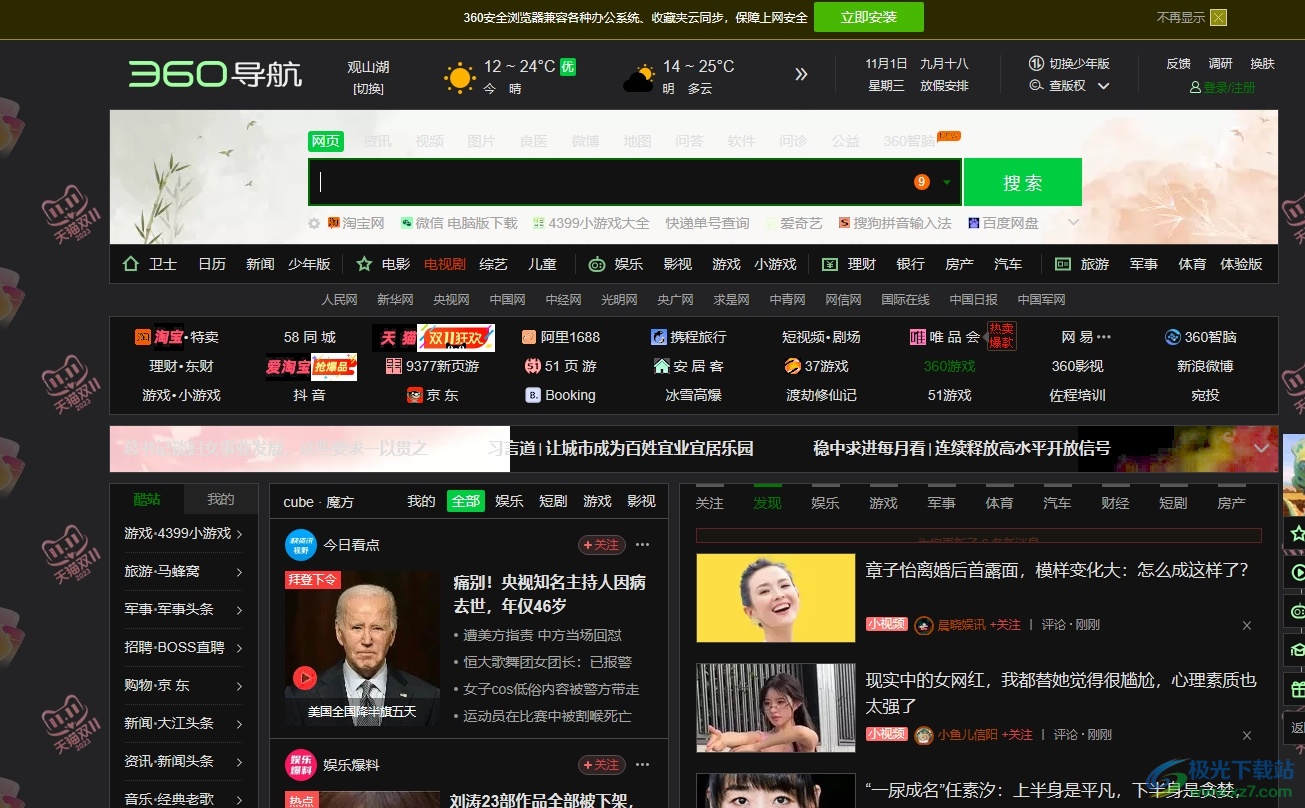Click 不再显示 on top banner
This screenshot has width=1305, height=808.
pos(1181,17)
